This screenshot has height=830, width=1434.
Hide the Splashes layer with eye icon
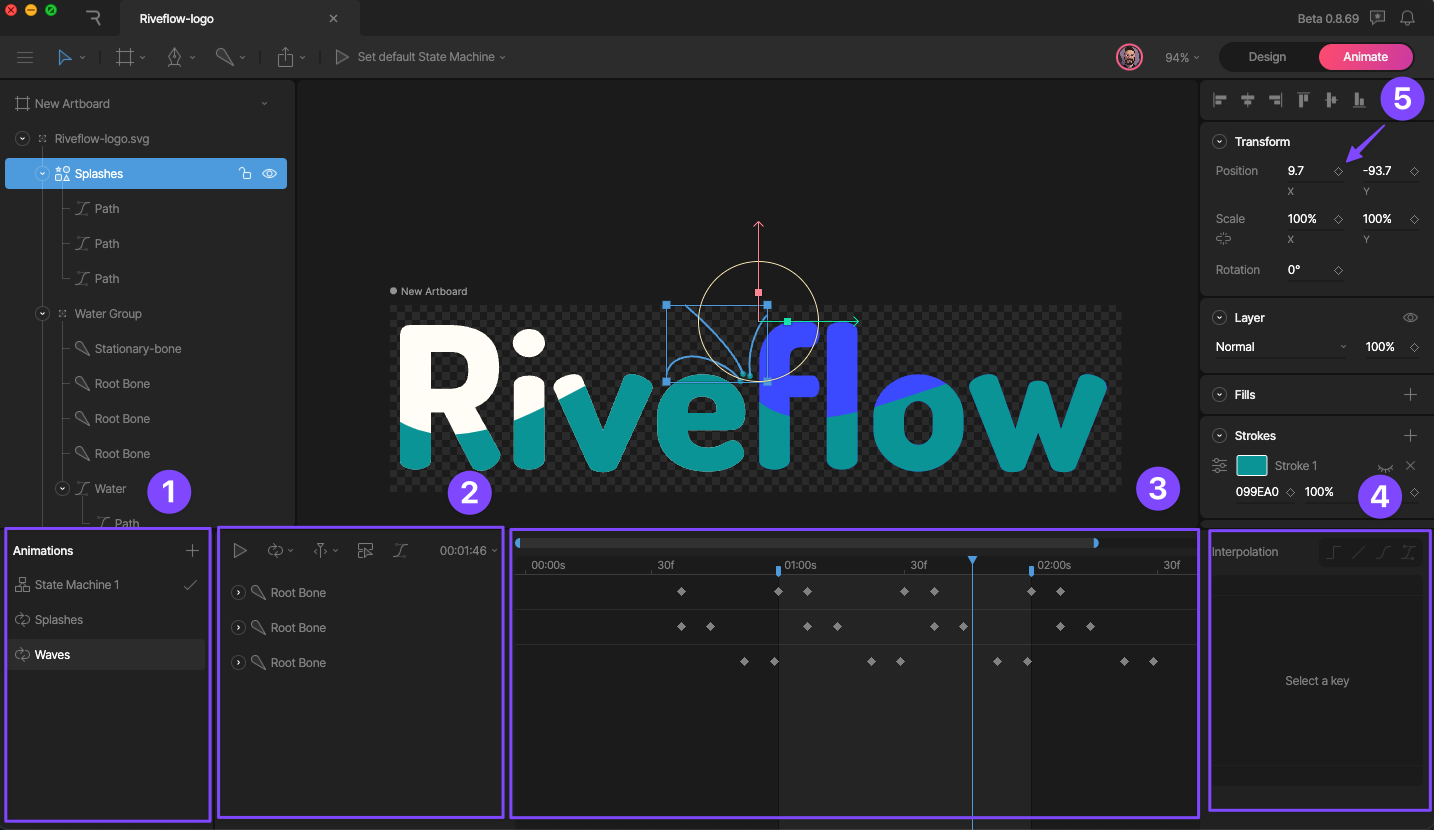269,174
